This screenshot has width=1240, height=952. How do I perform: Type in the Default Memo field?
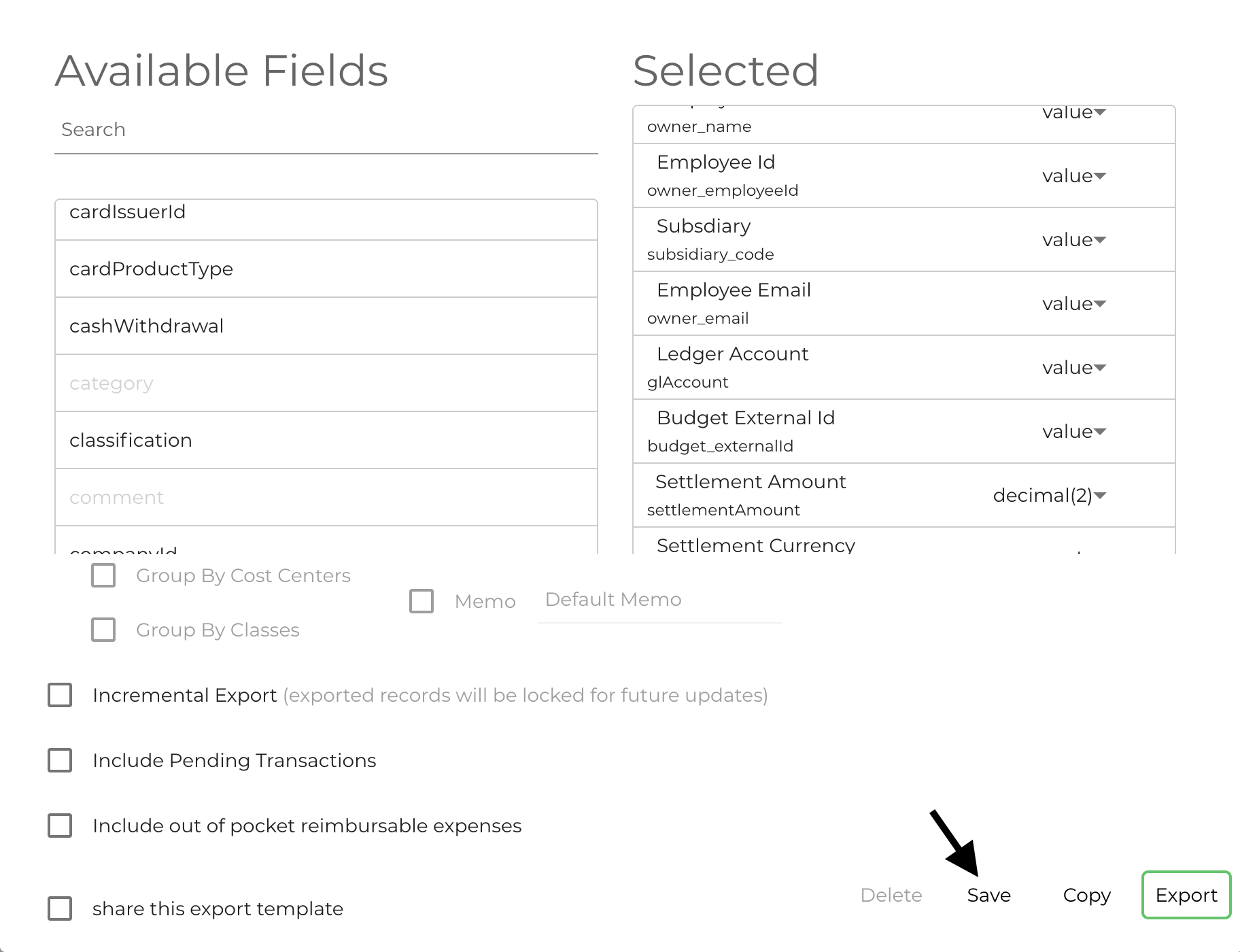658,599
